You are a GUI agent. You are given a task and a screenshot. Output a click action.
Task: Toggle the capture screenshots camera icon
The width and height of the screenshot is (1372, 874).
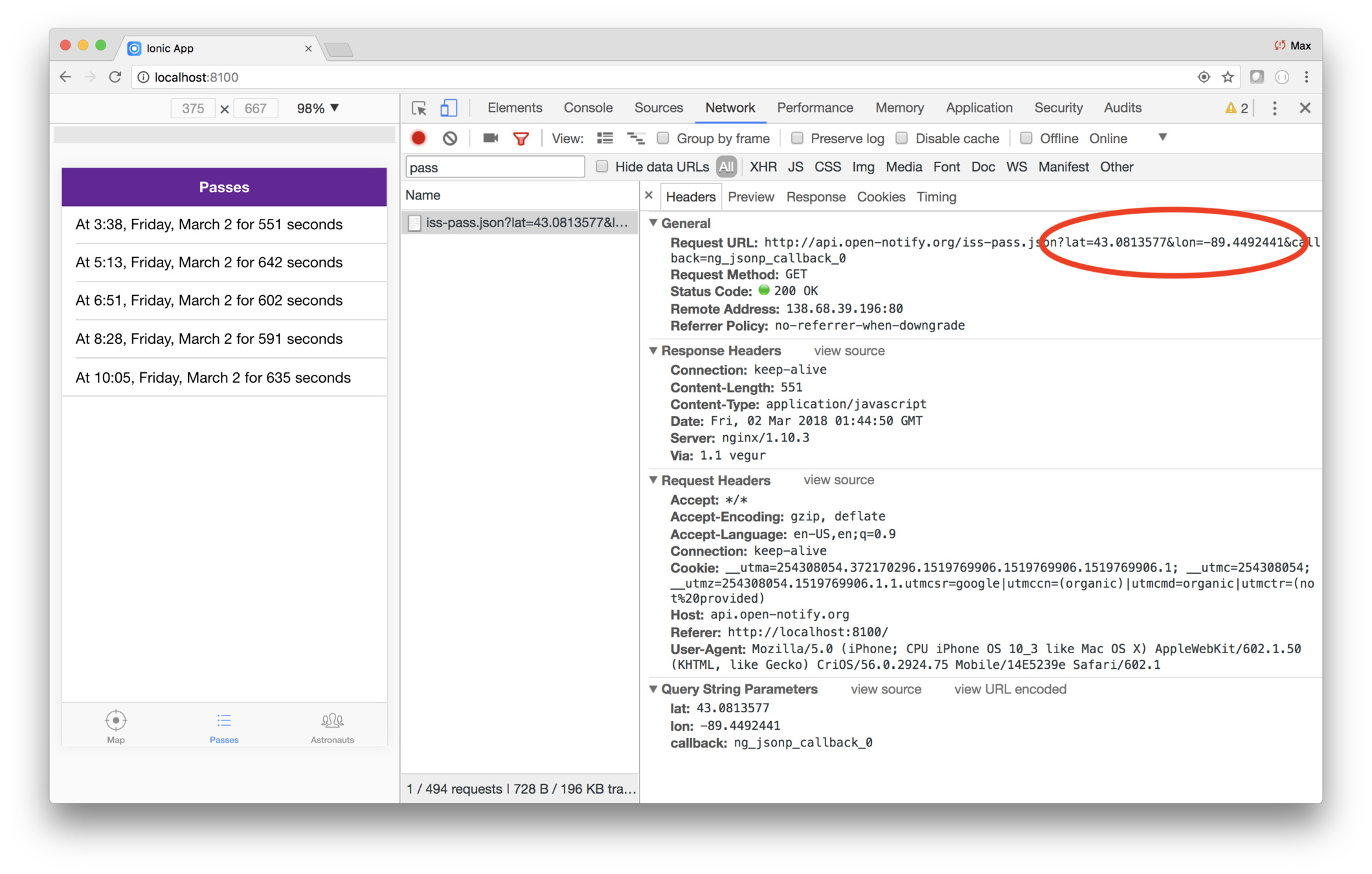(x=490, y=138)
